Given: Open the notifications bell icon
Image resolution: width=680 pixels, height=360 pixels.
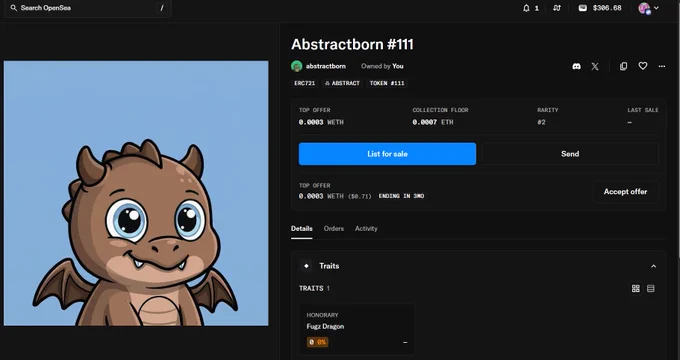Looking at the screenshot, I should 526,8.
